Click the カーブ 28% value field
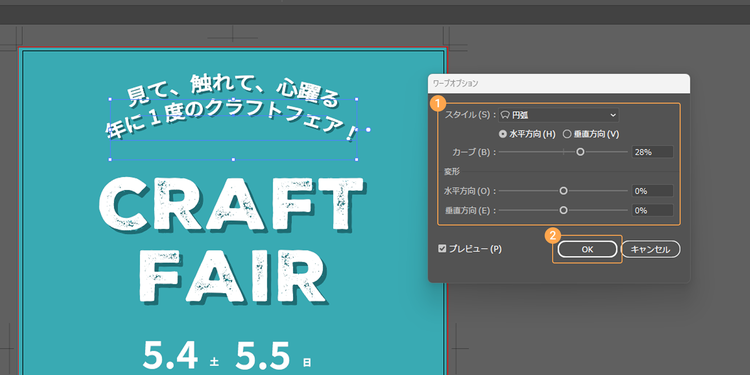Screen dimensions: 750x375 coord(652,152)
